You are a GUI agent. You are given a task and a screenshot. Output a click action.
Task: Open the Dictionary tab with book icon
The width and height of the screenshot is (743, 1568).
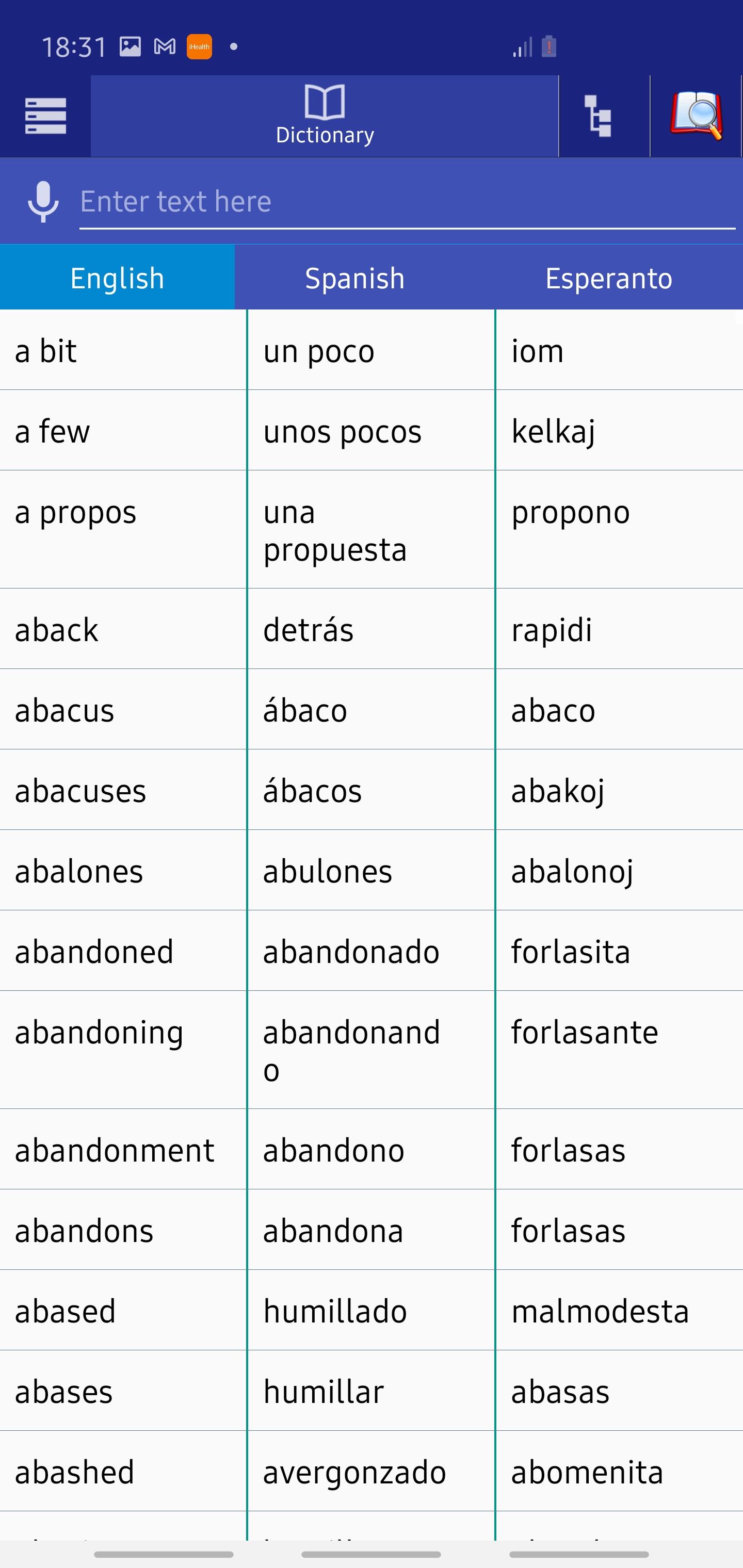coord(325,116)
